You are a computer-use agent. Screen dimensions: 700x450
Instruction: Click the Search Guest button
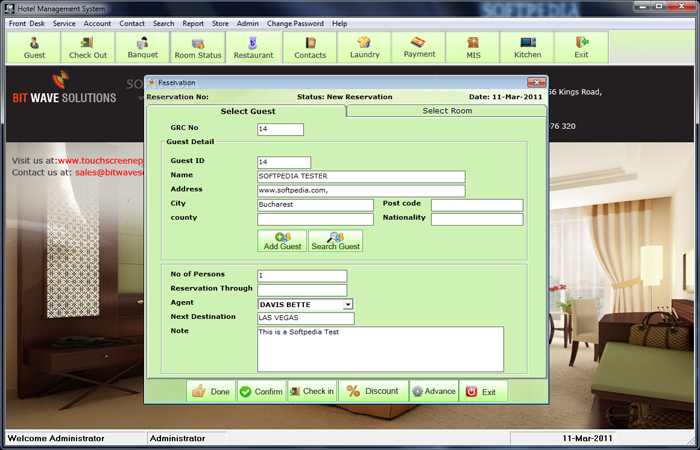[336, 240]
